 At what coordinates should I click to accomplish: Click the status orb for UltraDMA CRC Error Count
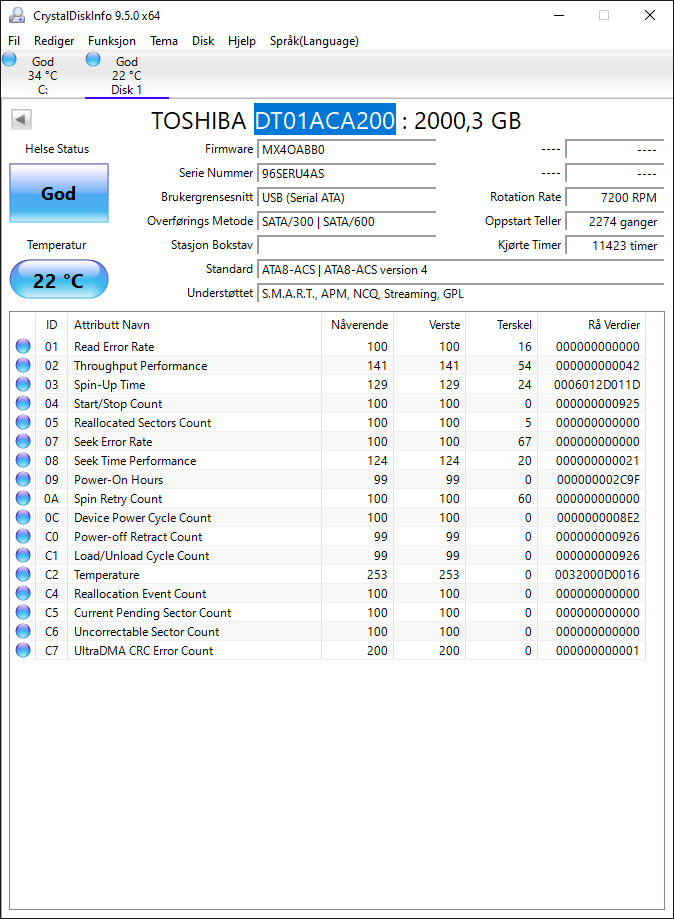[x=23, y=651]
